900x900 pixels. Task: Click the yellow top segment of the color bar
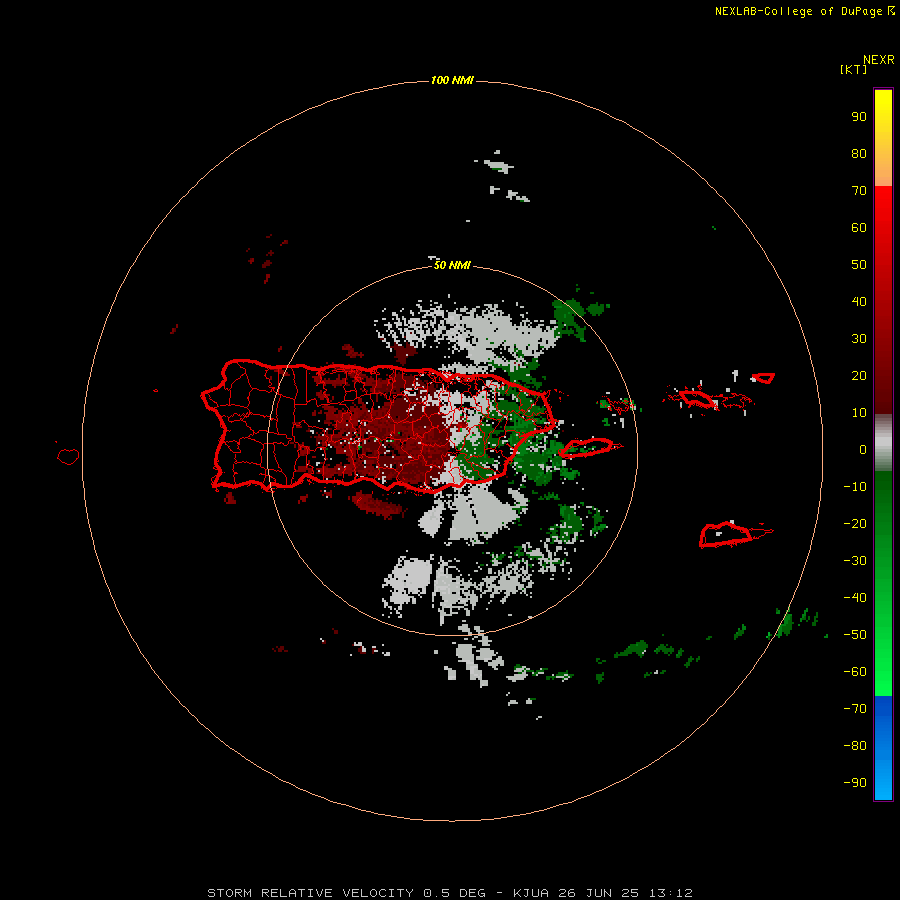click(883, 138)
